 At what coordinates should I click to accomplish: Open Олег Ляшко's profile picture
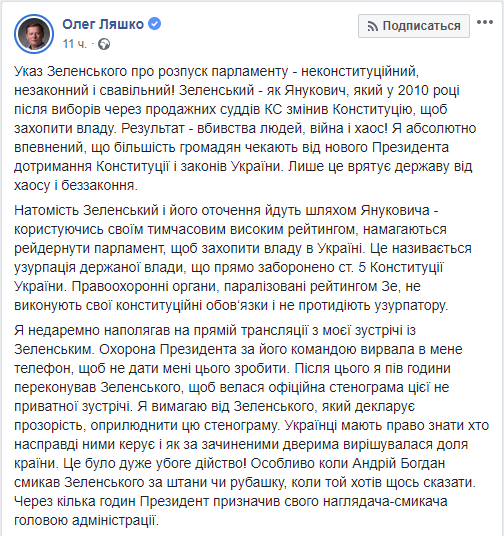[34, 34]
